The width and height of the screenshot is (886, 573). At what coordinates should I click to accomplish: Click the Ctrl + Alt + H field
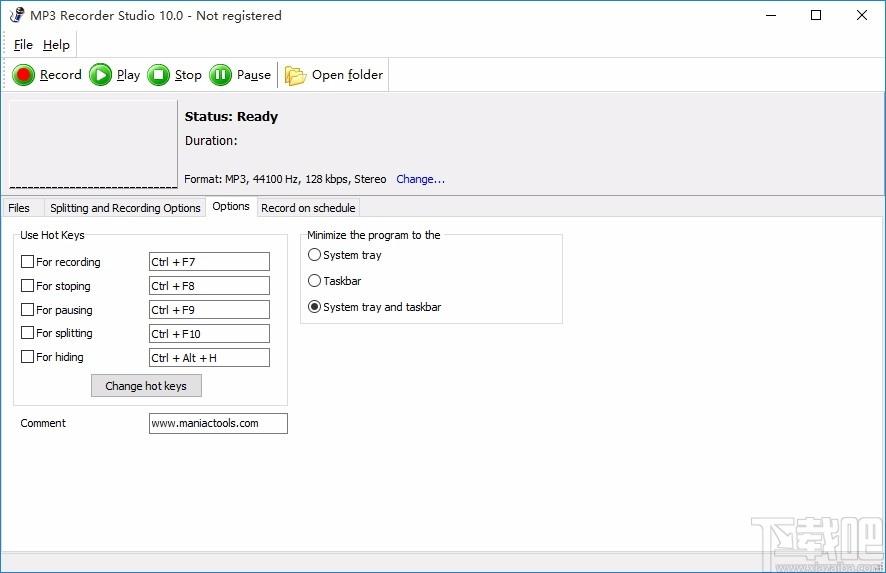point(209,358)
